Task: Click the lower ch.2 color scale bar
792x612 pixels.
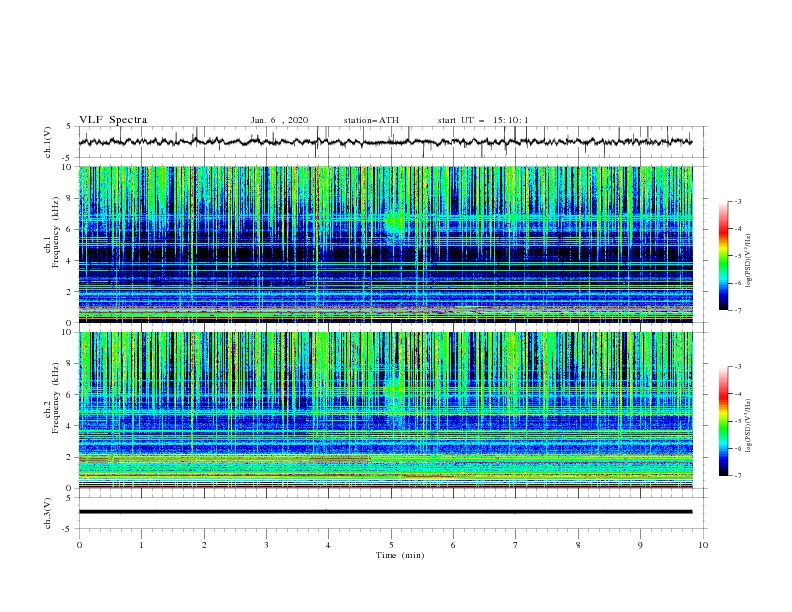Action: click(723, 421)
